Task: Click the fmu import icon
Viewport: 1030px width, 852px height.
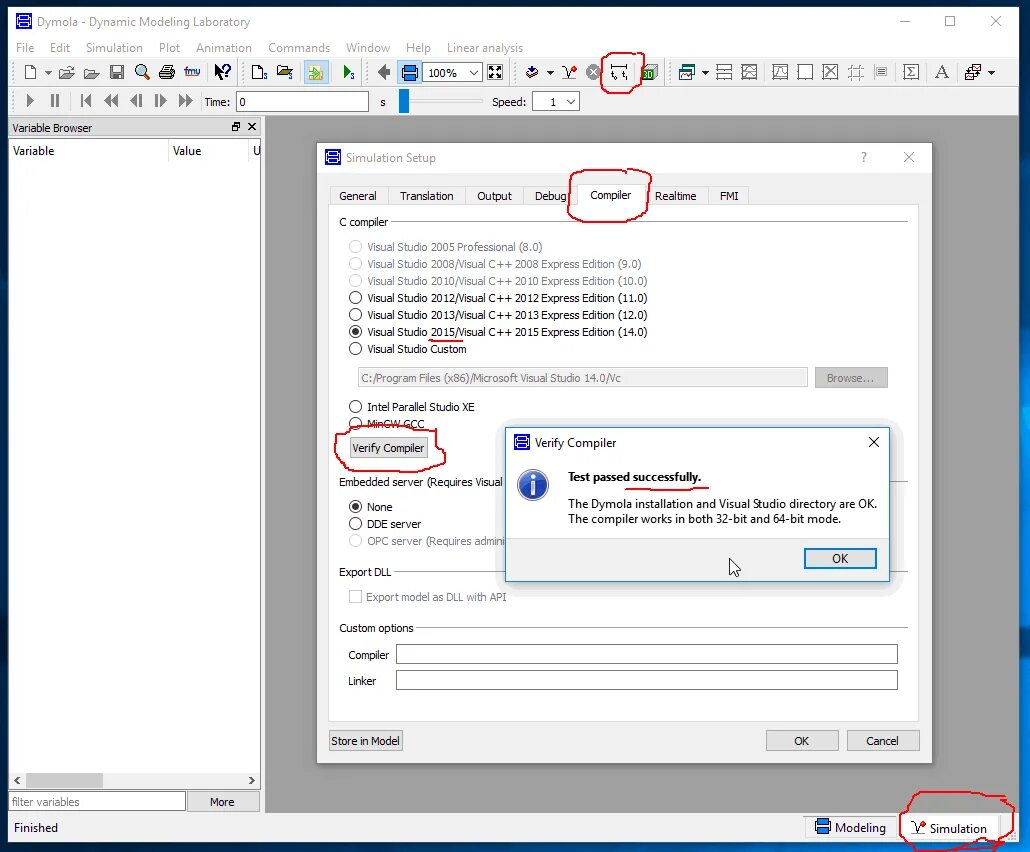Action: (x=192, y=72)
